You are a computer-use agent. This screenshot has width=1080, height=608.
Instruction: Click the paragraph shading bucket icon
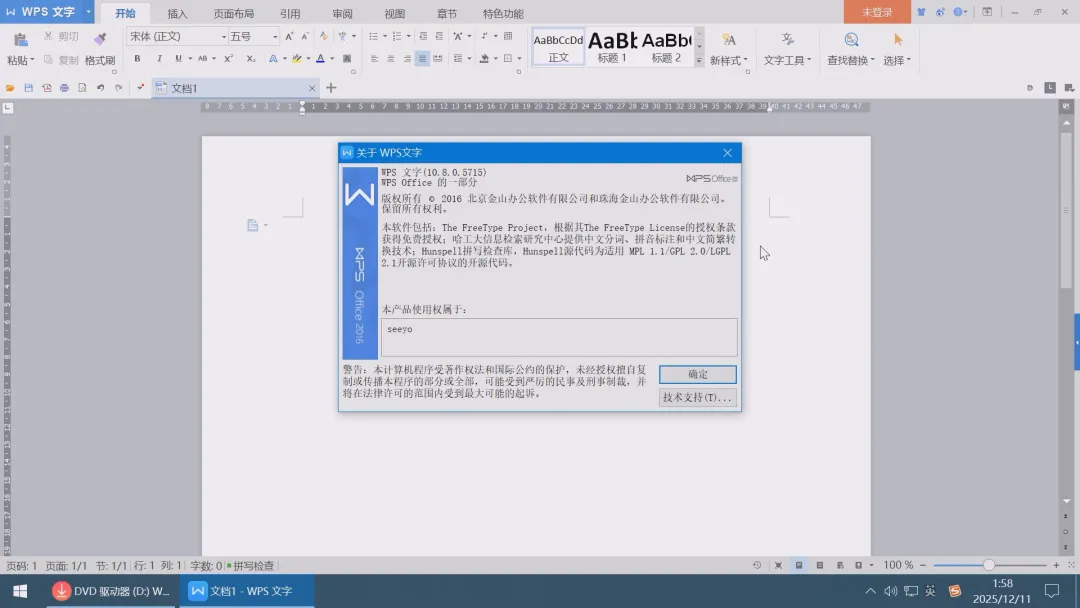(484, 59)
